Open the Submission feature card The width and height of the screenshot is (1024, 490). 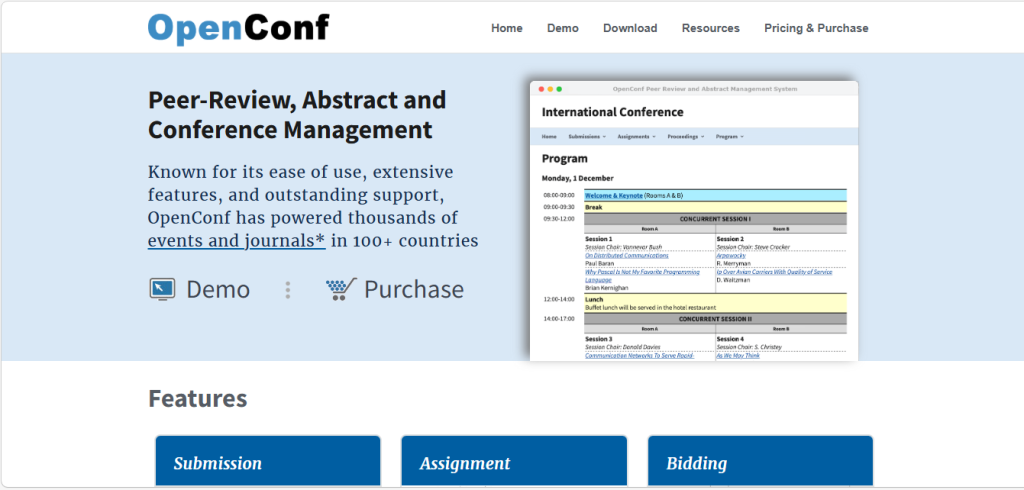click(268, 462)
